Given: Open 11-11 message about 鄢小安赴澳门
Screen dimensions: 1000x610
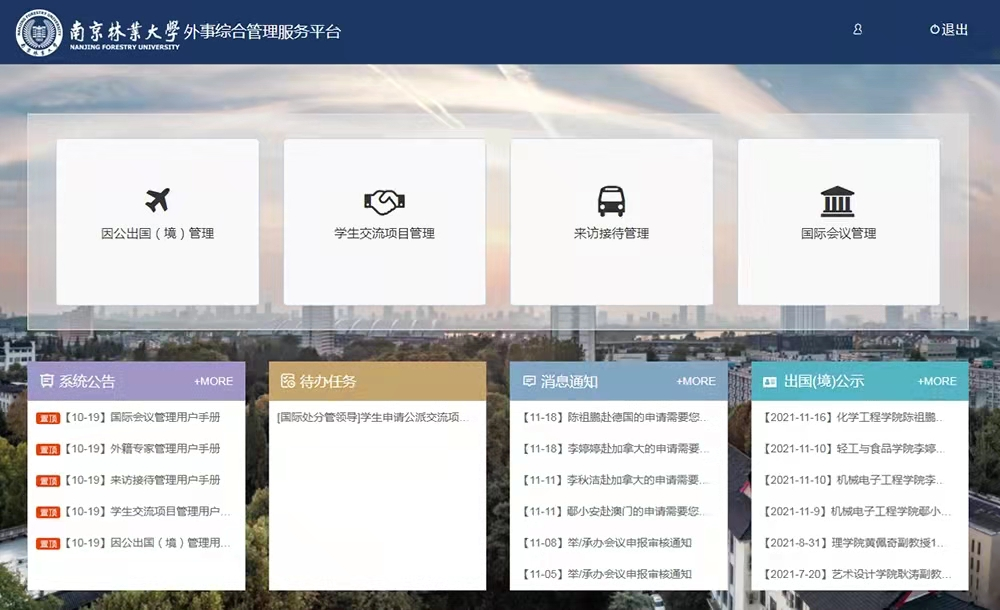Looking at the screenshot, I should (615, 511).
